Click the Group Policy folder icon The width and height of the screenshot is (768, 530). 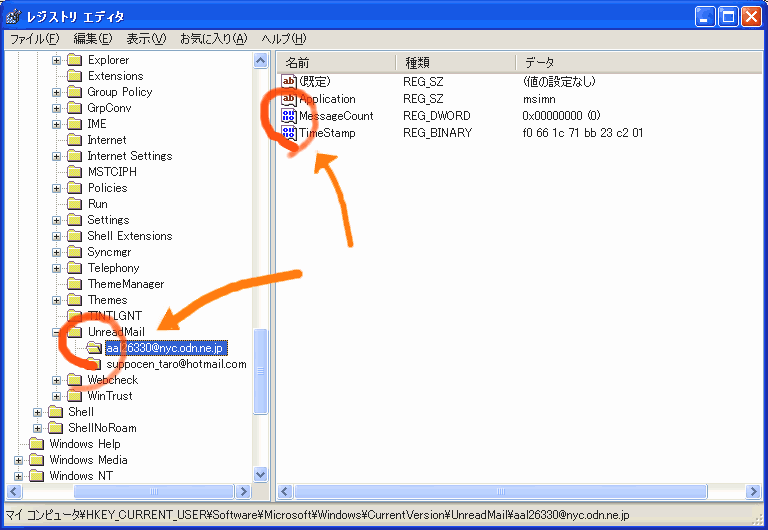tap(74, 92)
